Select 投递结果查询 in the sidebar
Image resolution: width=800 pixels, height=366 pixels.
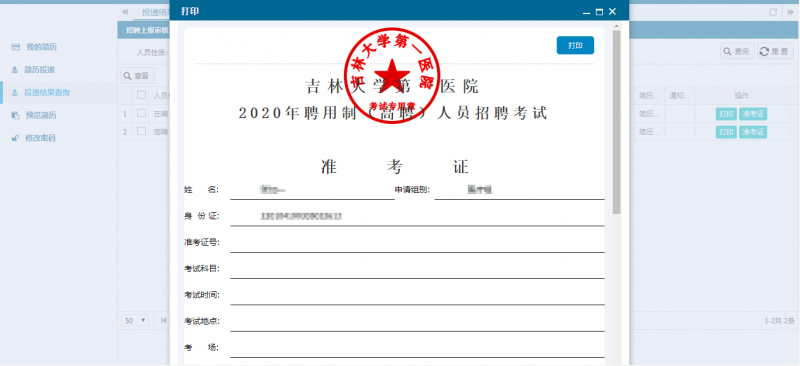pyautogui.click(x=41, y=92)
